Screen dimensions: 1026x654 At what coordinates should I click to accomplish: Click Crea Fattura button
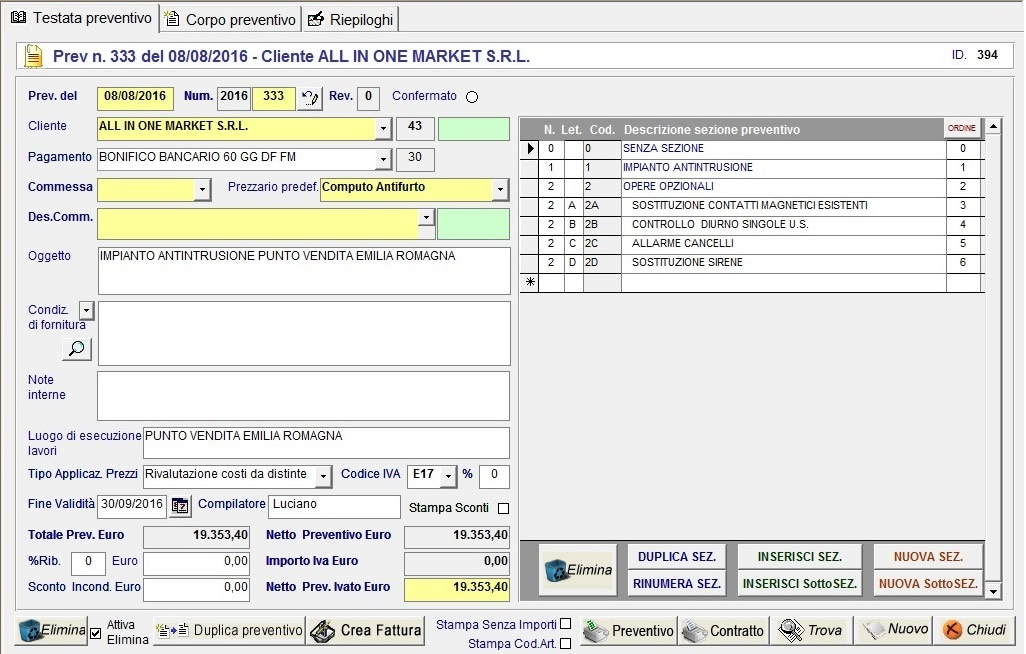point(366,630)
